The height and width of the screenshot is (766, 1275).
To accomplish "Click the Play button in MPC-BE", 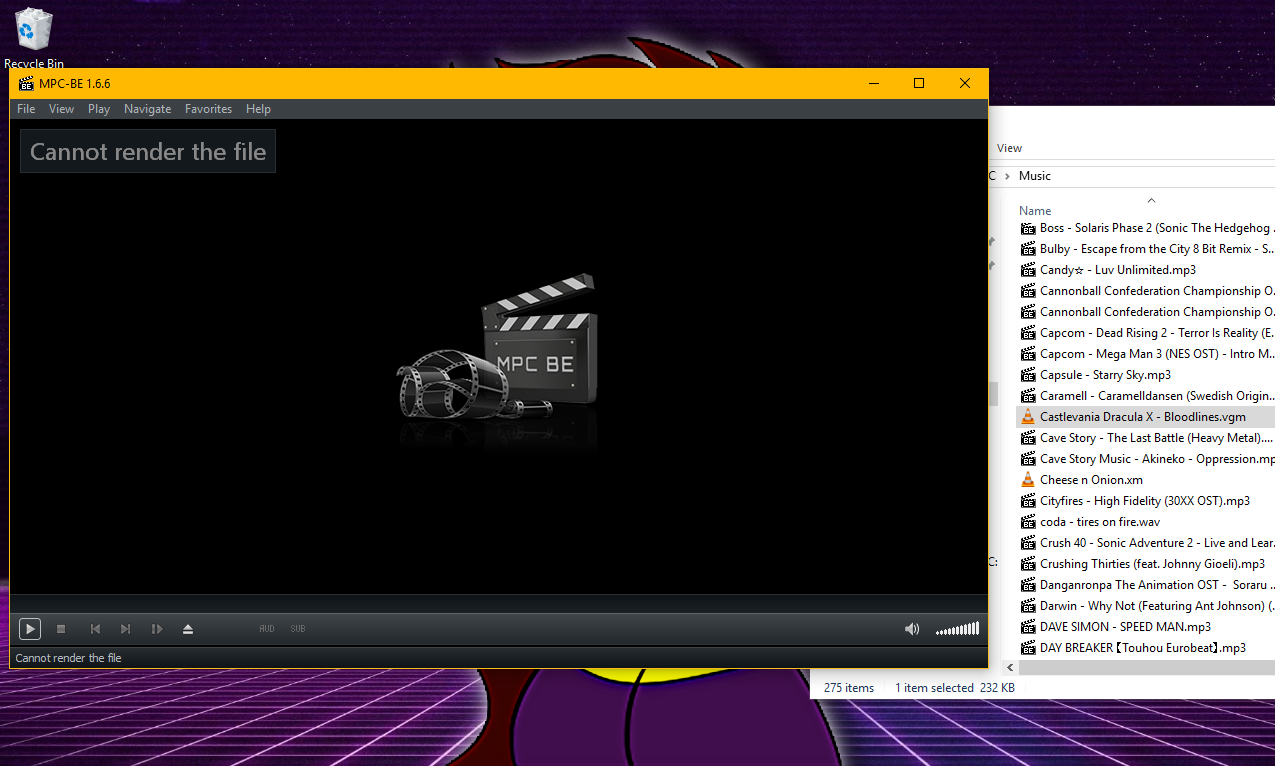I will coord(30,629).
